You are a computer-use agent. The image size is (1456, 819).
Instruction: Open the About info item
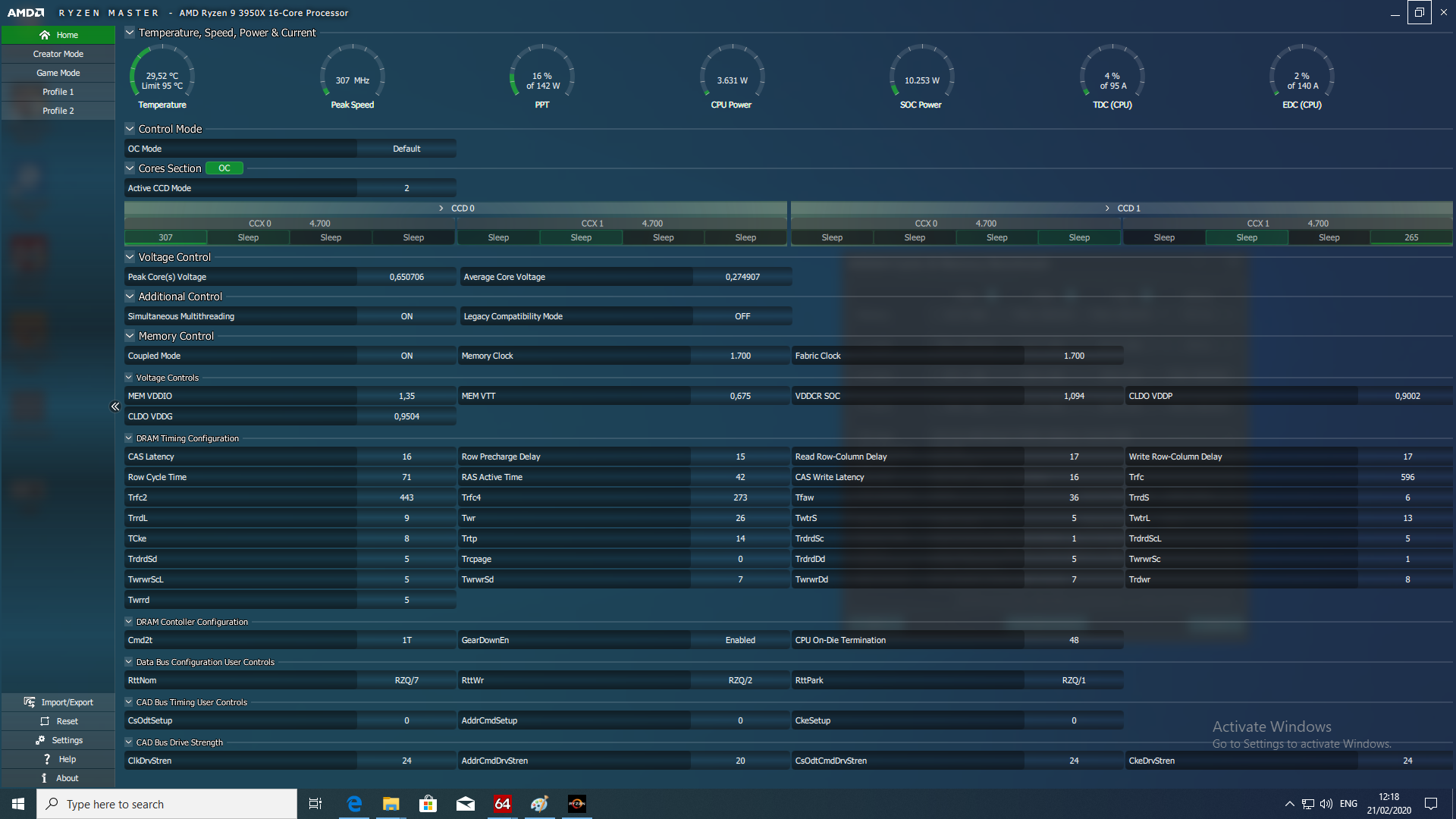44,778
